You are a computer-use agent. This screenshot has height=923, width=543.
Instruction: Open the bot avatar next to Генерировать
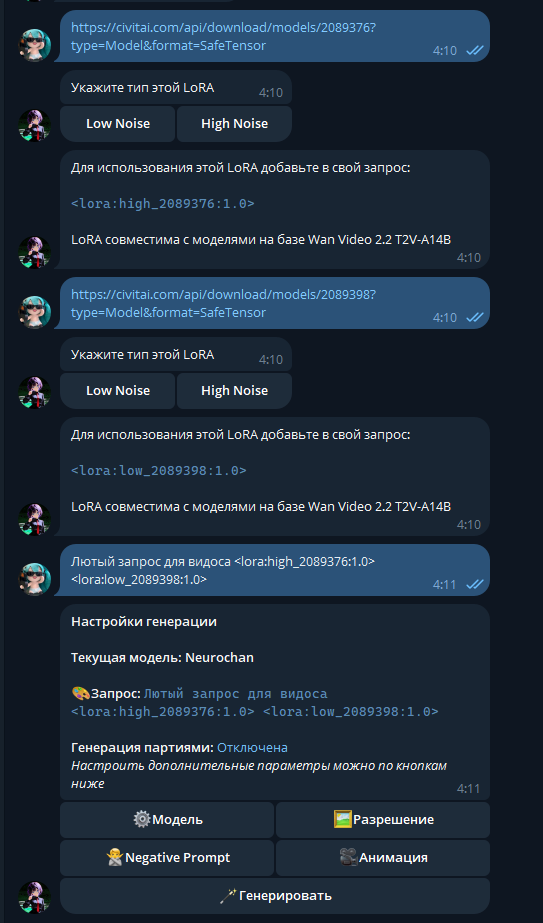click(x=35, y=897)
